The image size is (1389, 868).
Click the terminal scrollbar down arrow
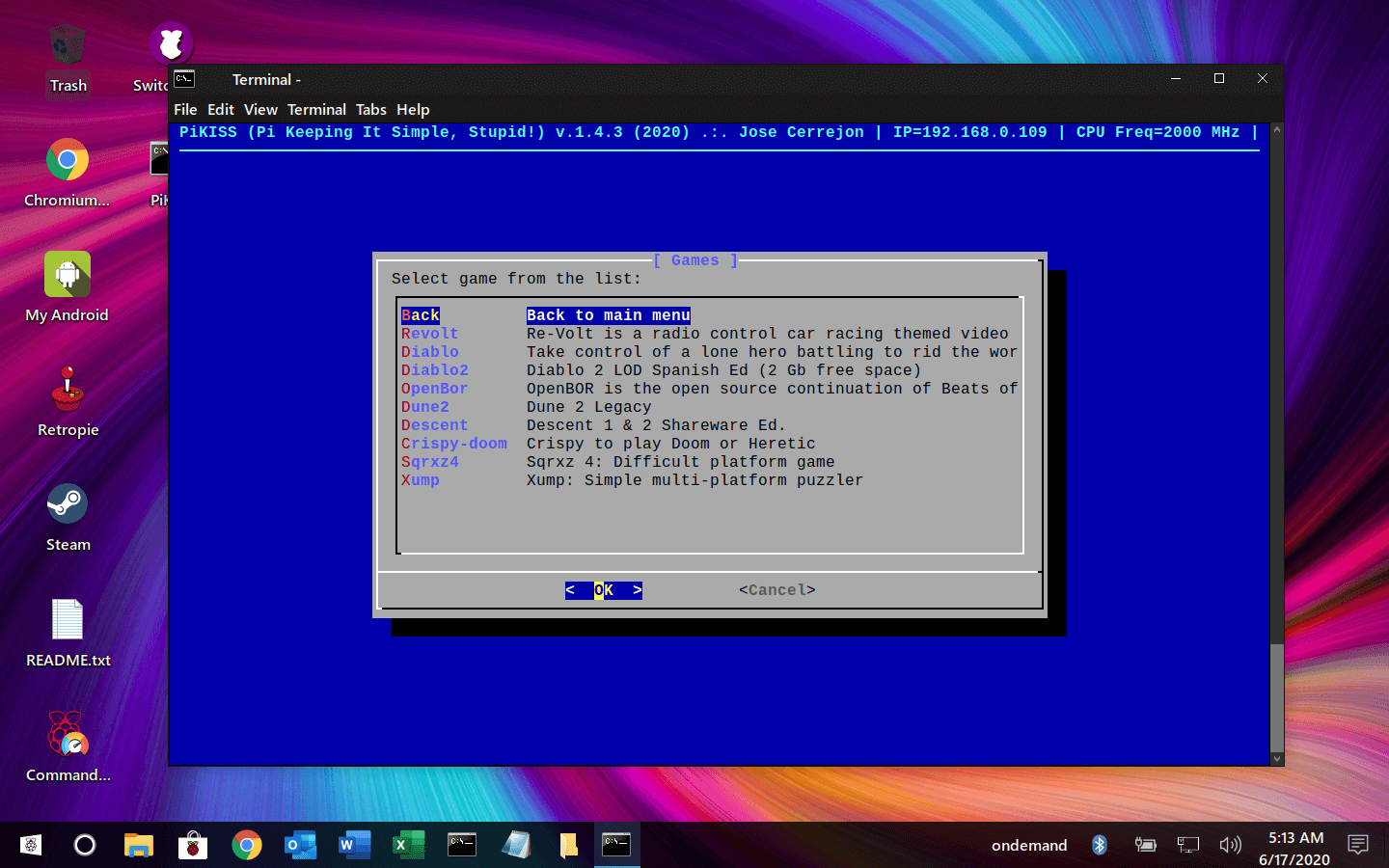tap(1277, 759)
